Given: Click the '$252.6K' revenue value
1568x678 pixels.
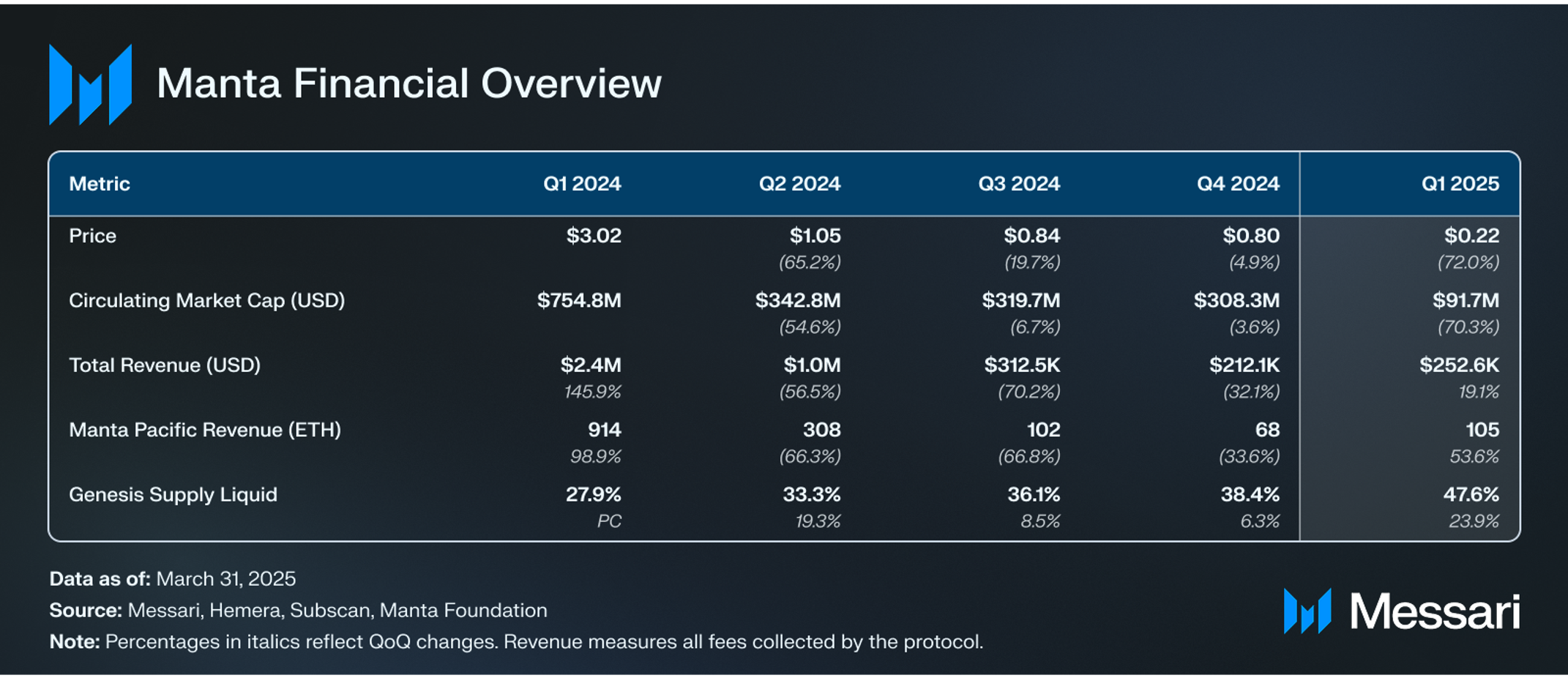Looking at the screenshot, I should click(x=1459, y=365).
